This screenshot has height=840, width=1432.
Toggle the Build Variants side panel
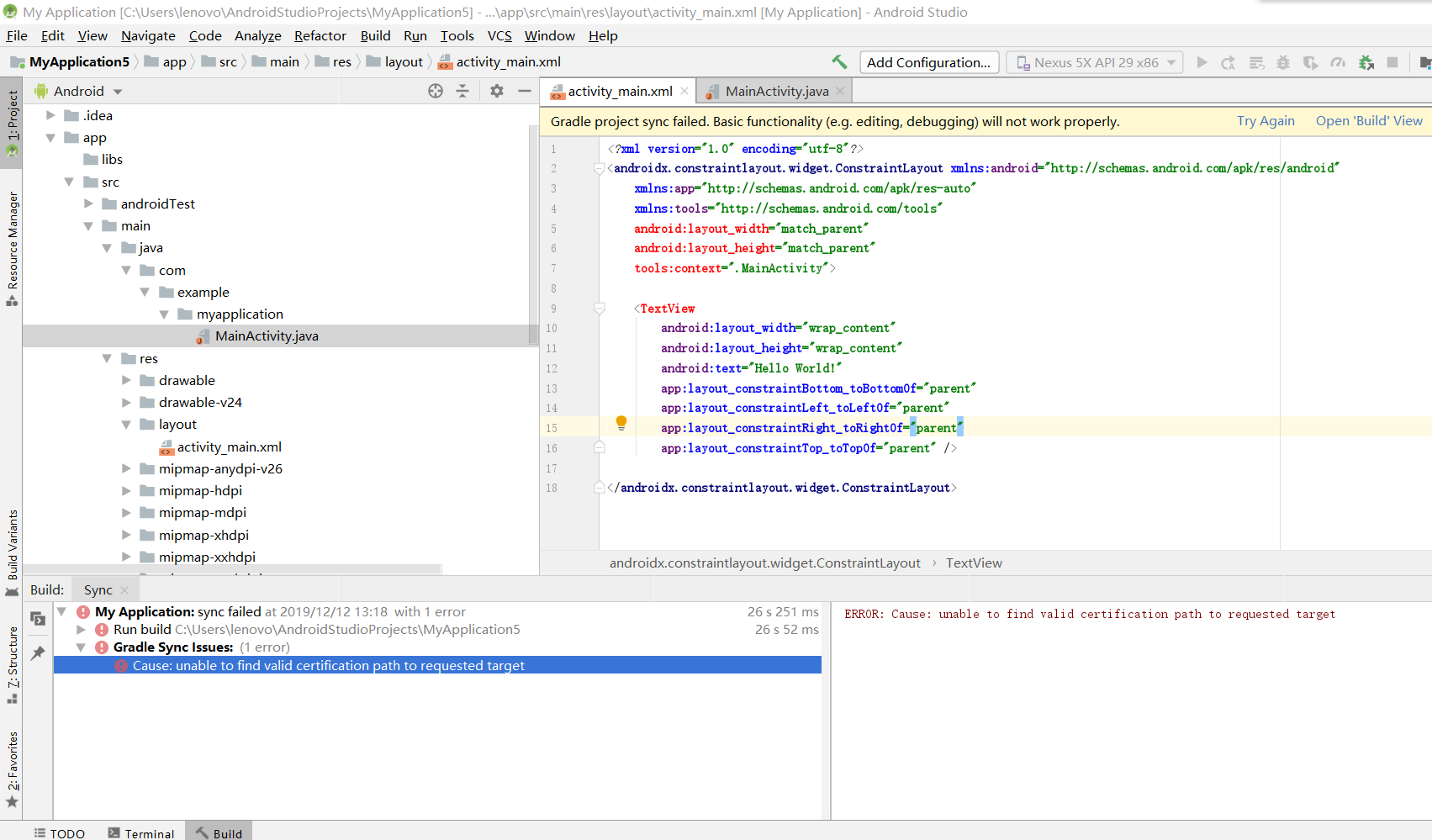pos(12,552)
